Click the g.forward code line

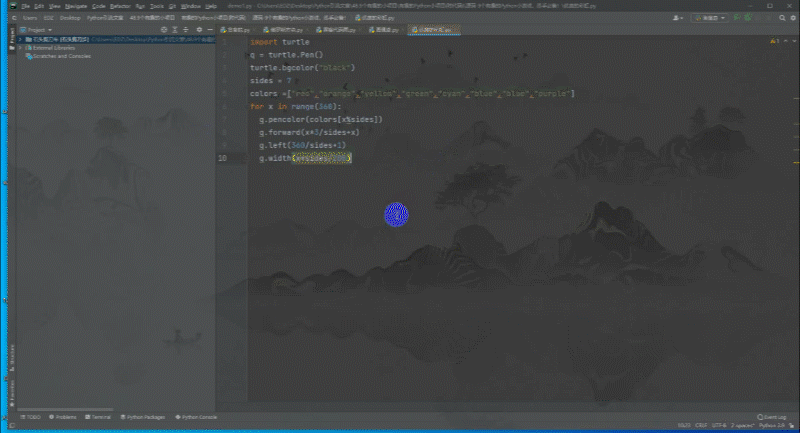(x=309, y=132)
